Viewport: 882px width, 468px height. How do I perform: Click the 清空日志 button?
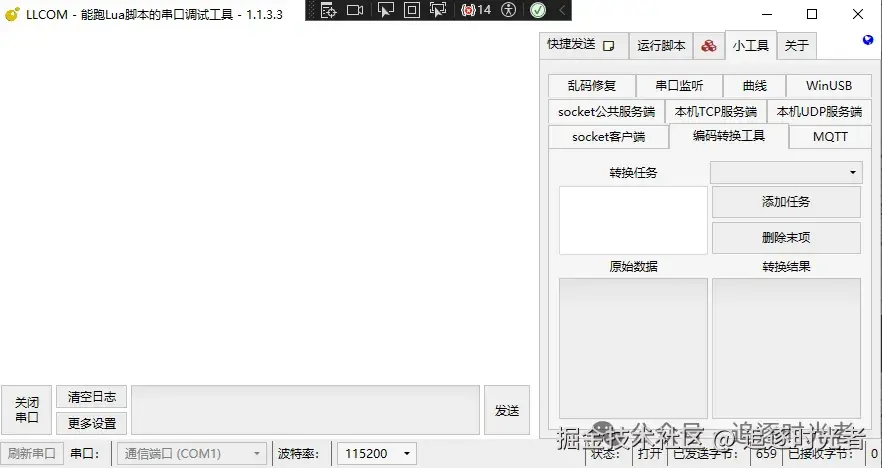[x=92, y=397]
